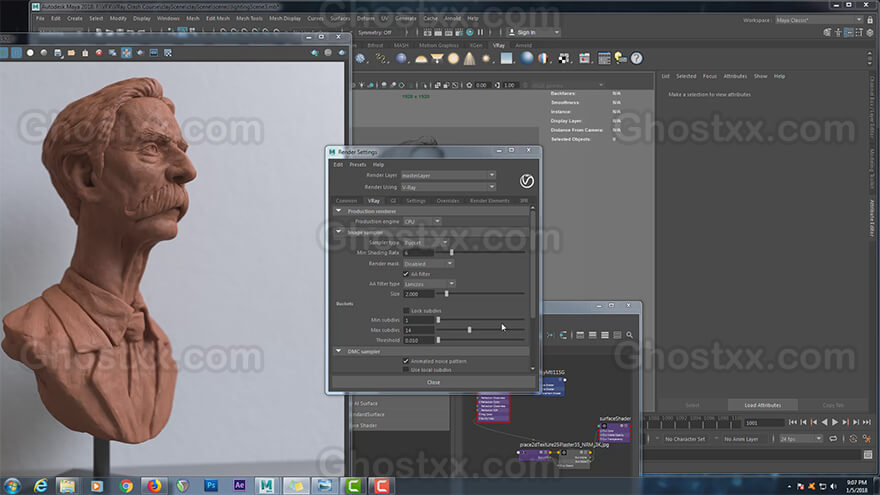Click the pause icon in Maya status line

[480, 33]
